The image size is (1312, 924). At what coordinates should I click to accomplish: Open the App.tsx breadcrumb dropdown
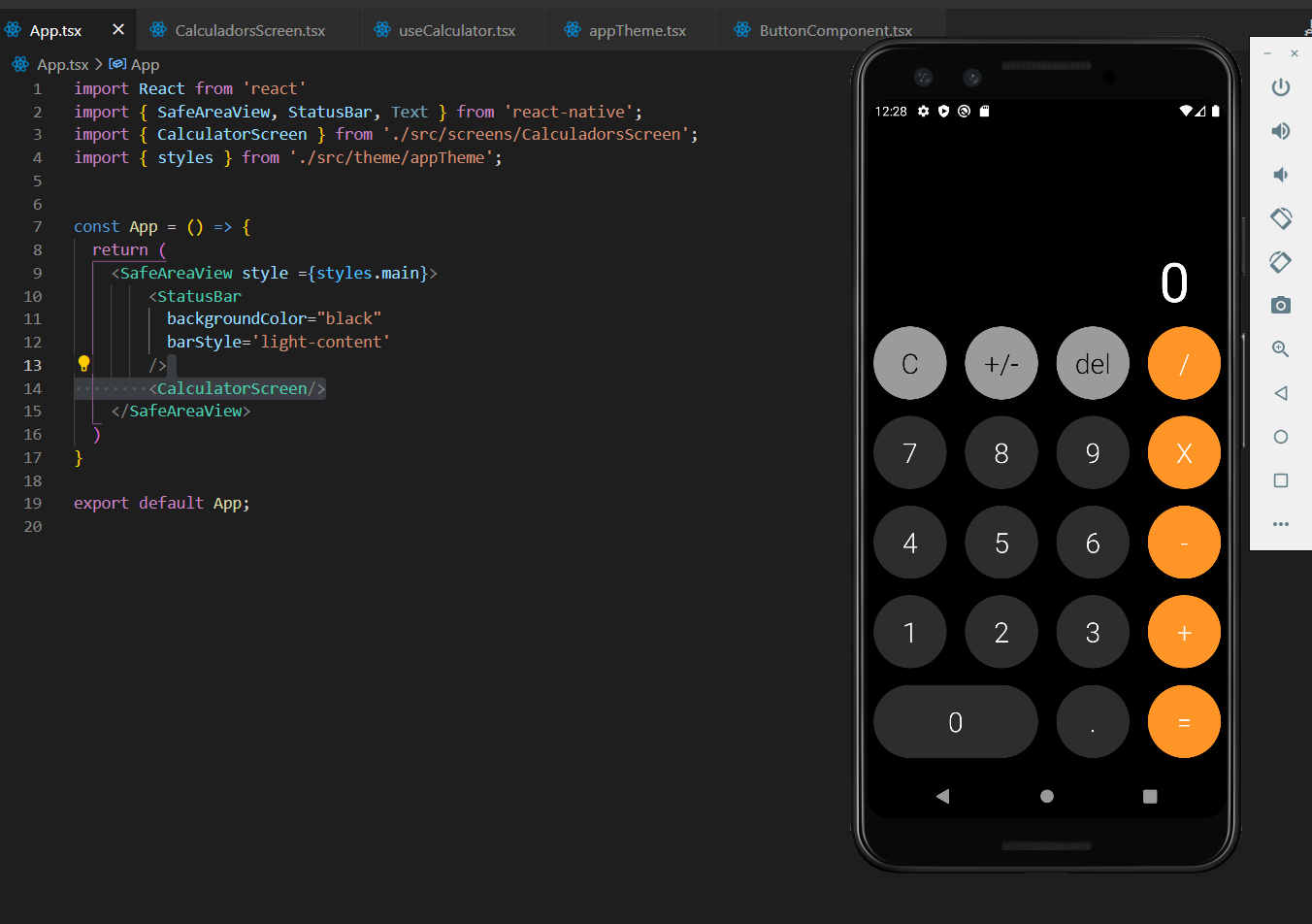(x=61, y=64)
